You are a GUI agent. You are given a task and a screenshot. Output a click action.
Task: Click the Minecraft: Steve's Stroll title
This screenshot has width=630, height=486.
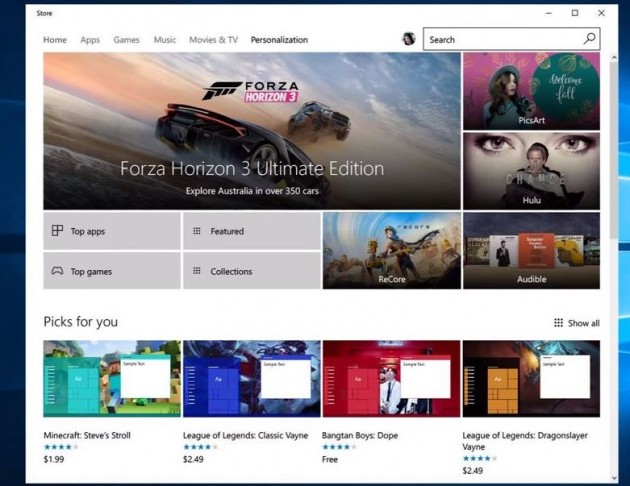pos(87,435)
